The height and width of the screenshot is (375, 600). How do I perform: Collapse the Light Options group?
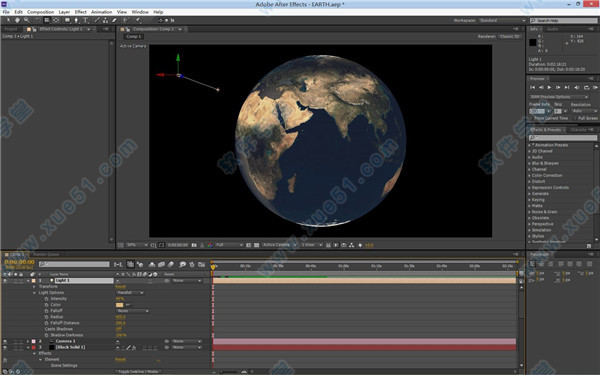(34, 293)
